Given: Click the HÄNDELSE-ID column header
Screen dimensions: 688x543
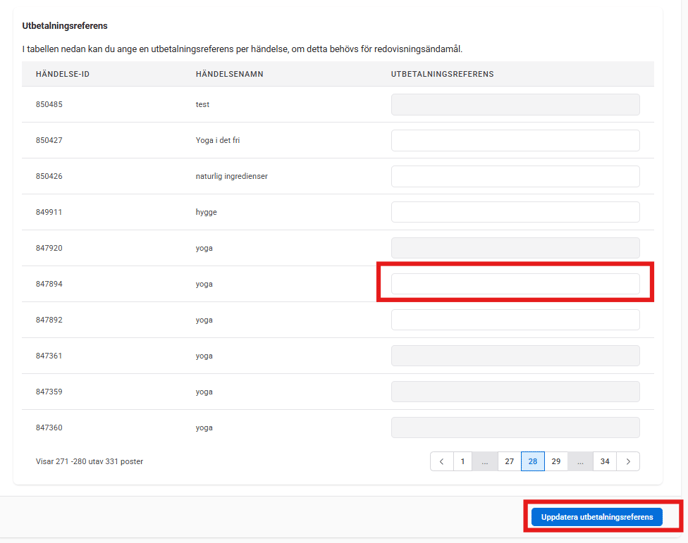Looking at the screenshot, I should [62, 74].
